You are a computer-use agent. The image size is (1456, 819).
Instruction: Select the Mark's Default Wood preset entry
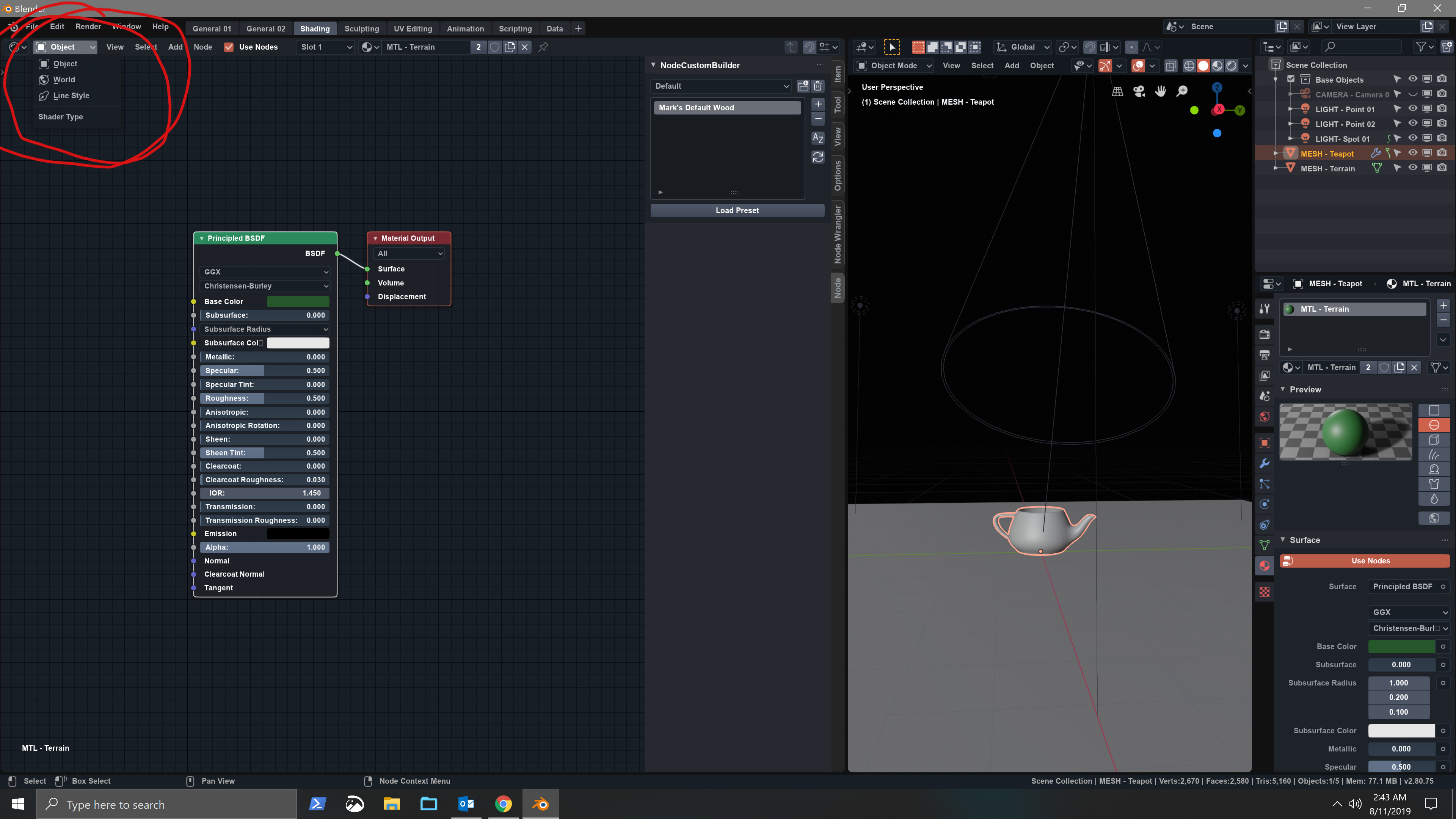point(726,107)
